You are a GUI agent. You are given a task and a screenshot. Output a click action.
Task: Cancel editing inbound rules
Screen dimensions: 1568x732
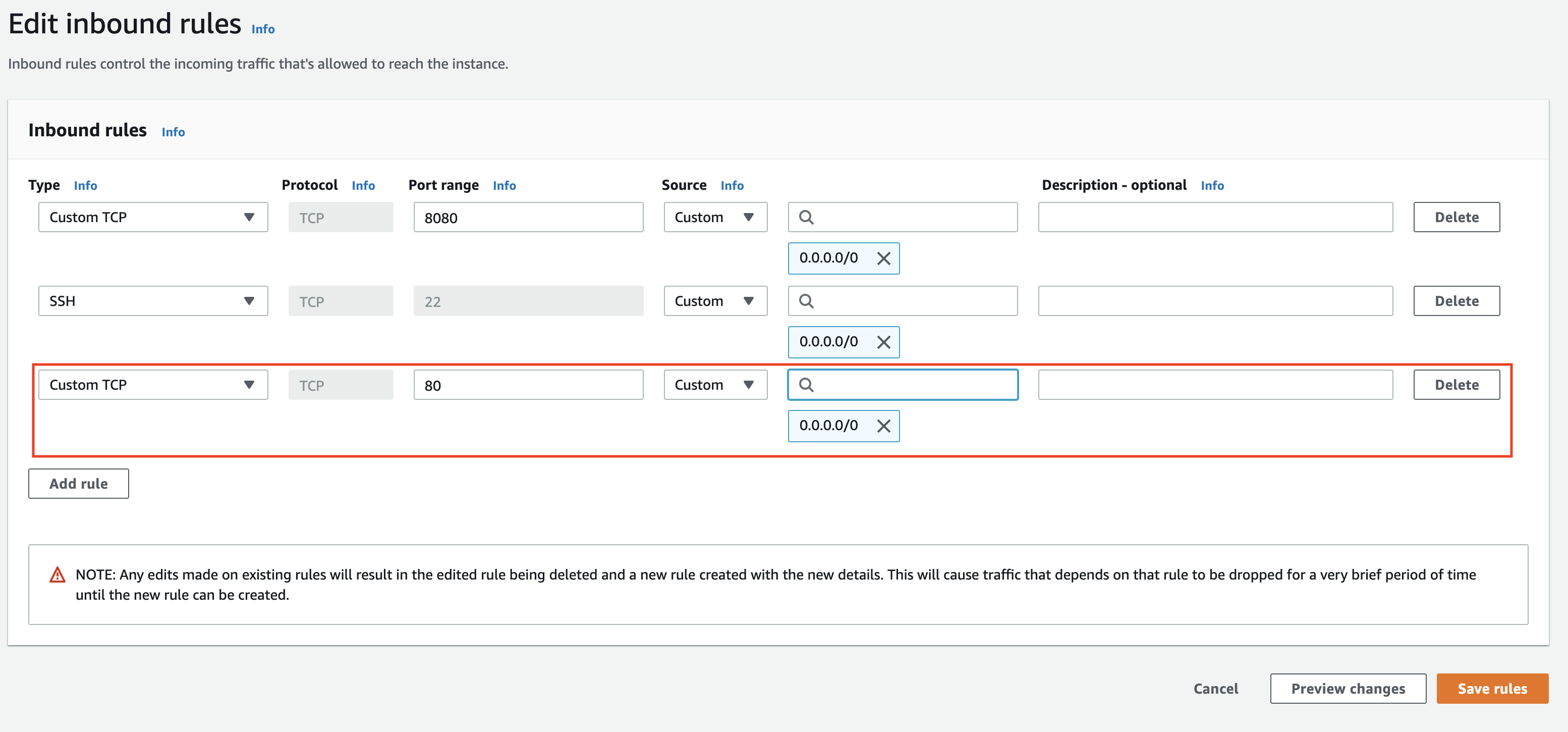point(1215,689)
